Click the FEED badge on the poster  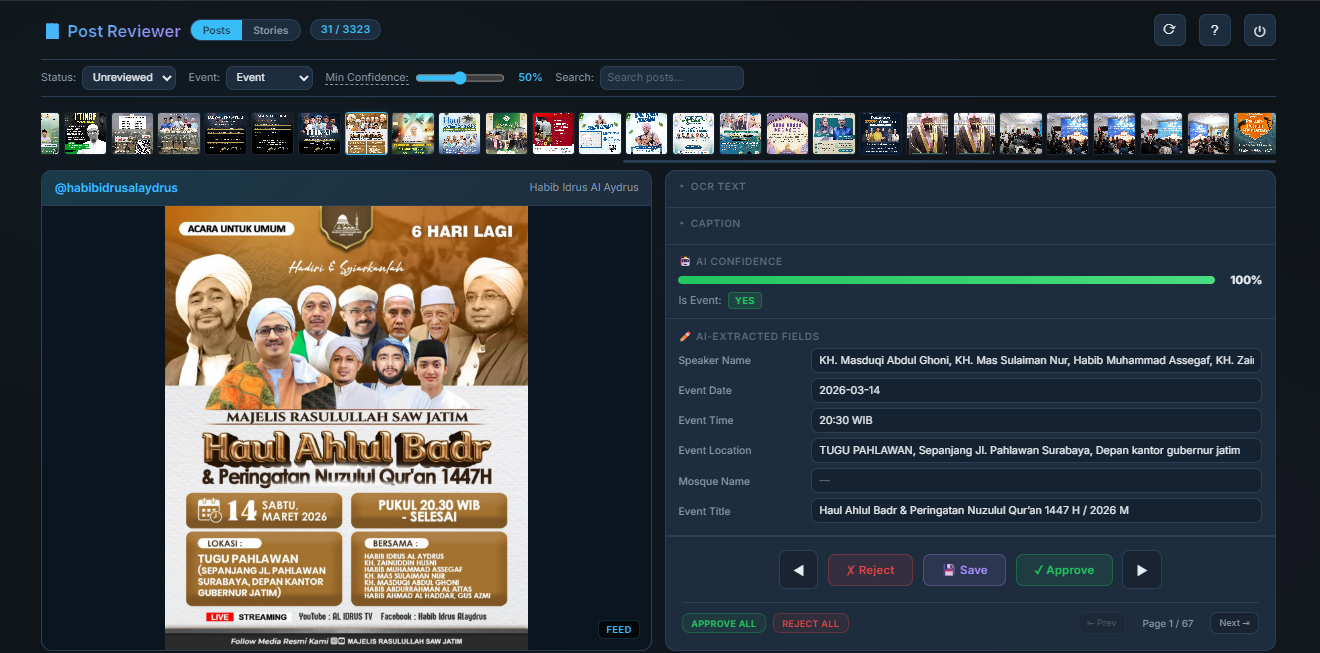click(618, 629)
